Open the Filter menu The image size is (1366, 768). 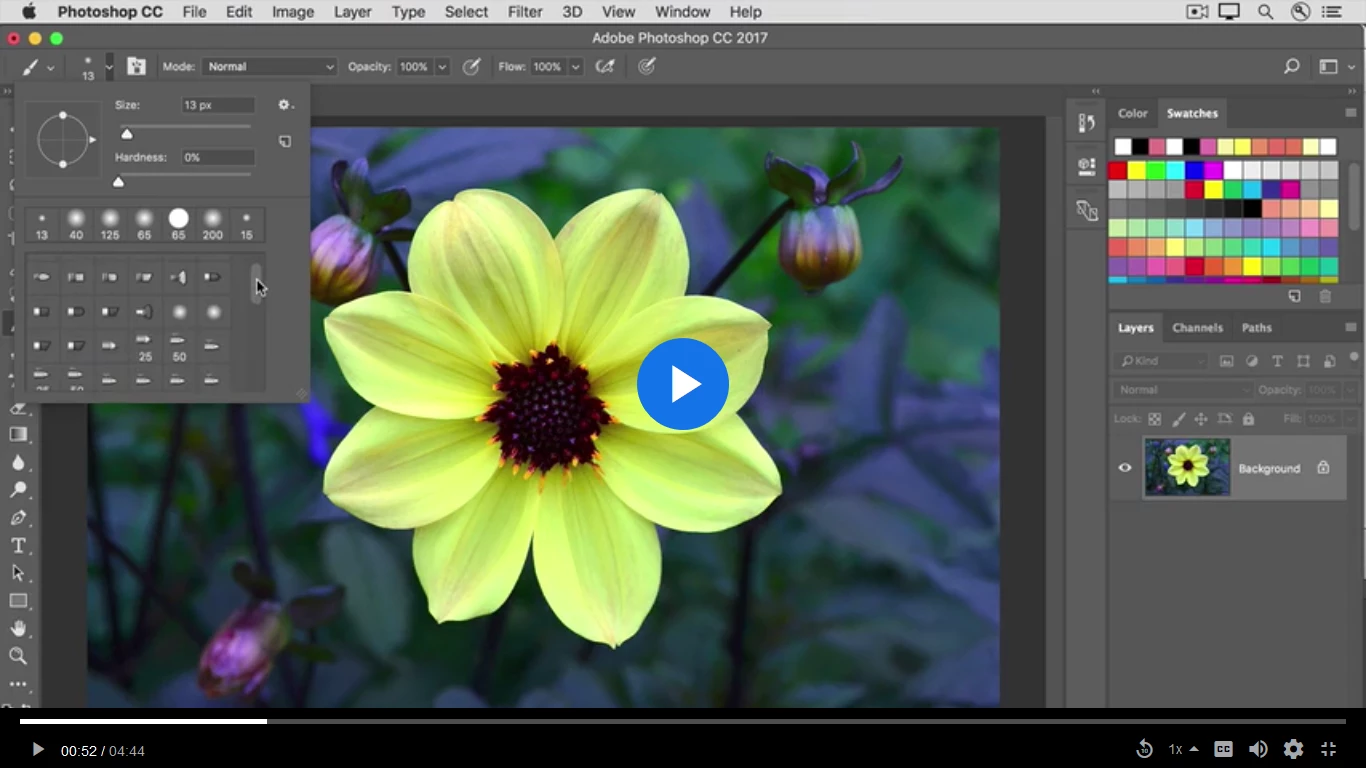tap(525, 12)
